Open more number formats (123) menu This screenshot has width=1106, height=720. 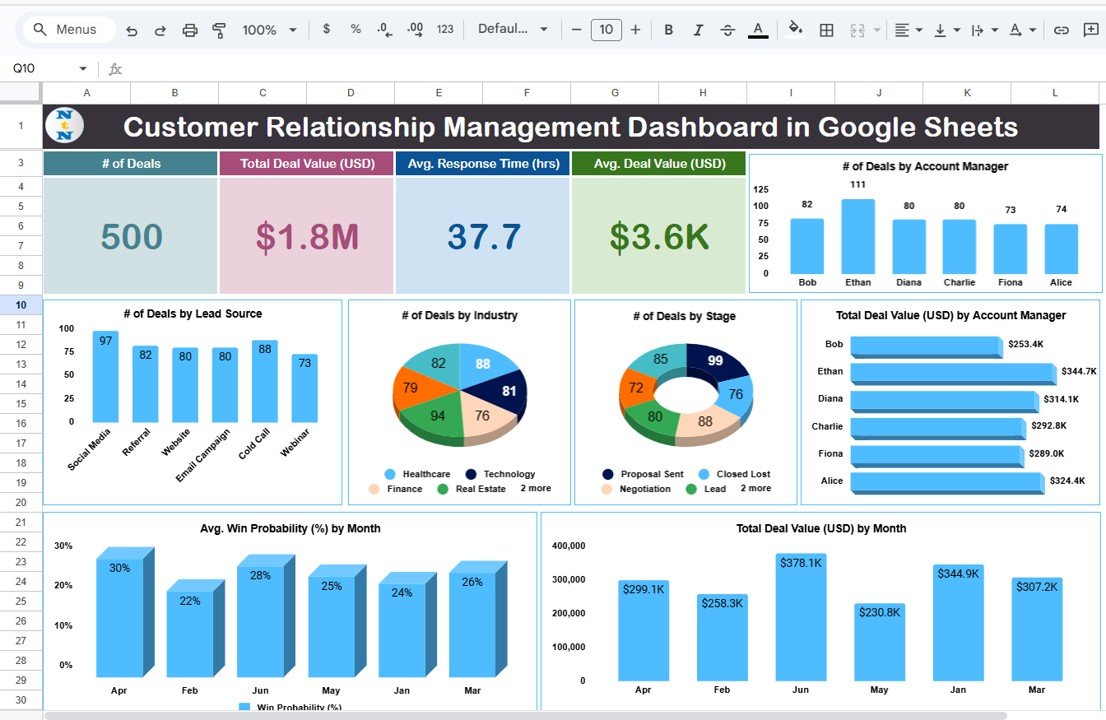point(446,30)
